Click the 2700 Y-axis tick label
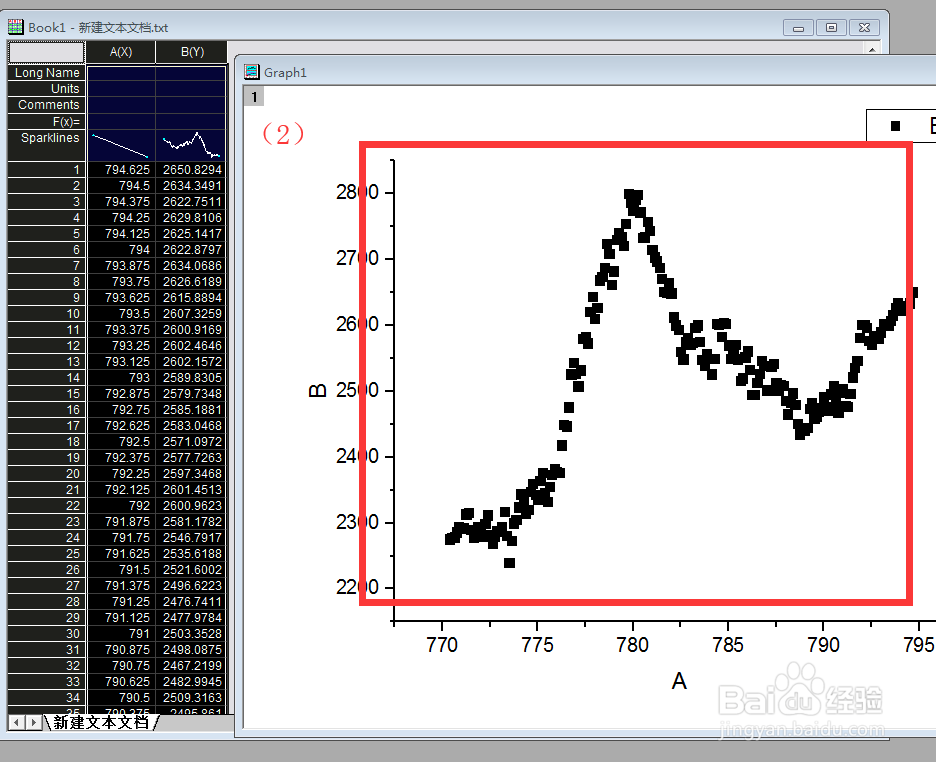Image resolution: width=936 pixels, height=762 pixels. [x=357, y=258]
